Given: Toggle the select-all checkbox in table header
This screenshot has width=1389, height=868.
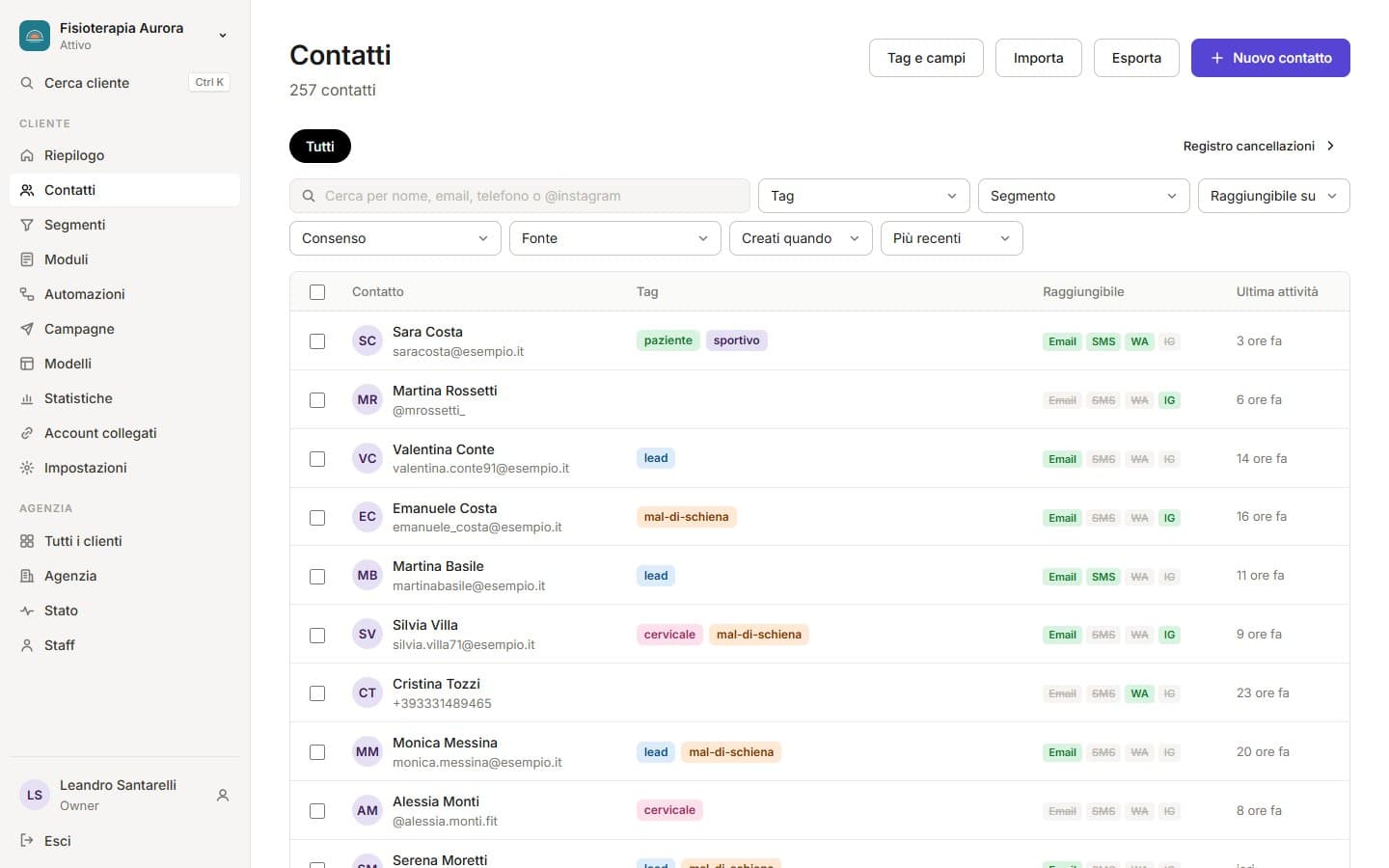Looking at the screenshot, I should coord(317,292).
